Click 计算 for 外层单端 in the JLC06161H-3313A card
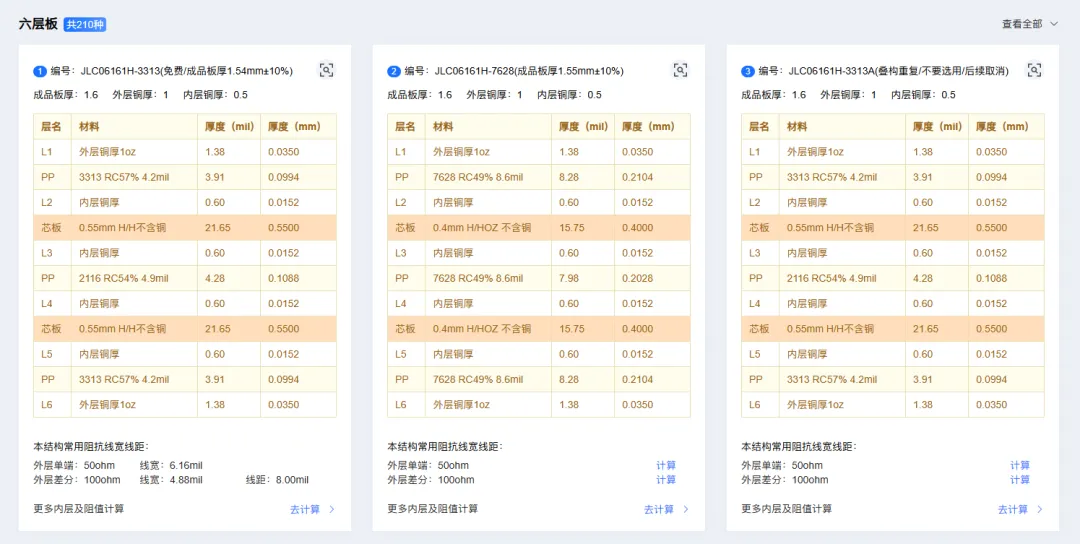Image resolution: width=1080 pixels, height=544 pixels. point(1020,465)
